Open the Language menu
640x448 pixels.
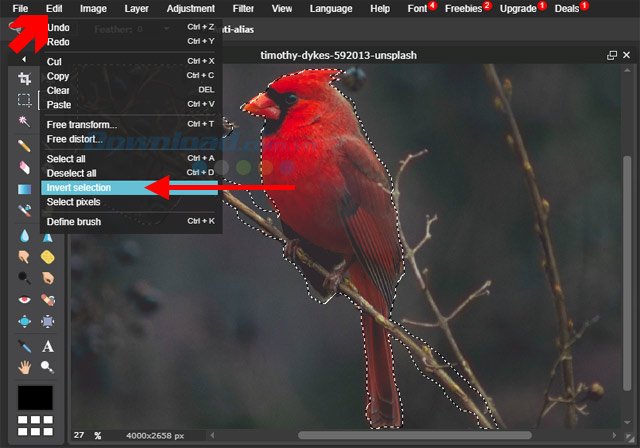[x=331, y=9]
